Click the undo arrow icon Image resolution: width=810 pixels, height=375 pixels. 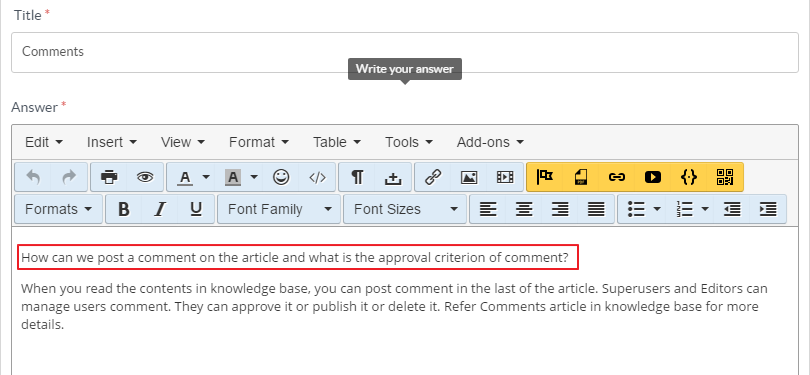click(33, 177)
